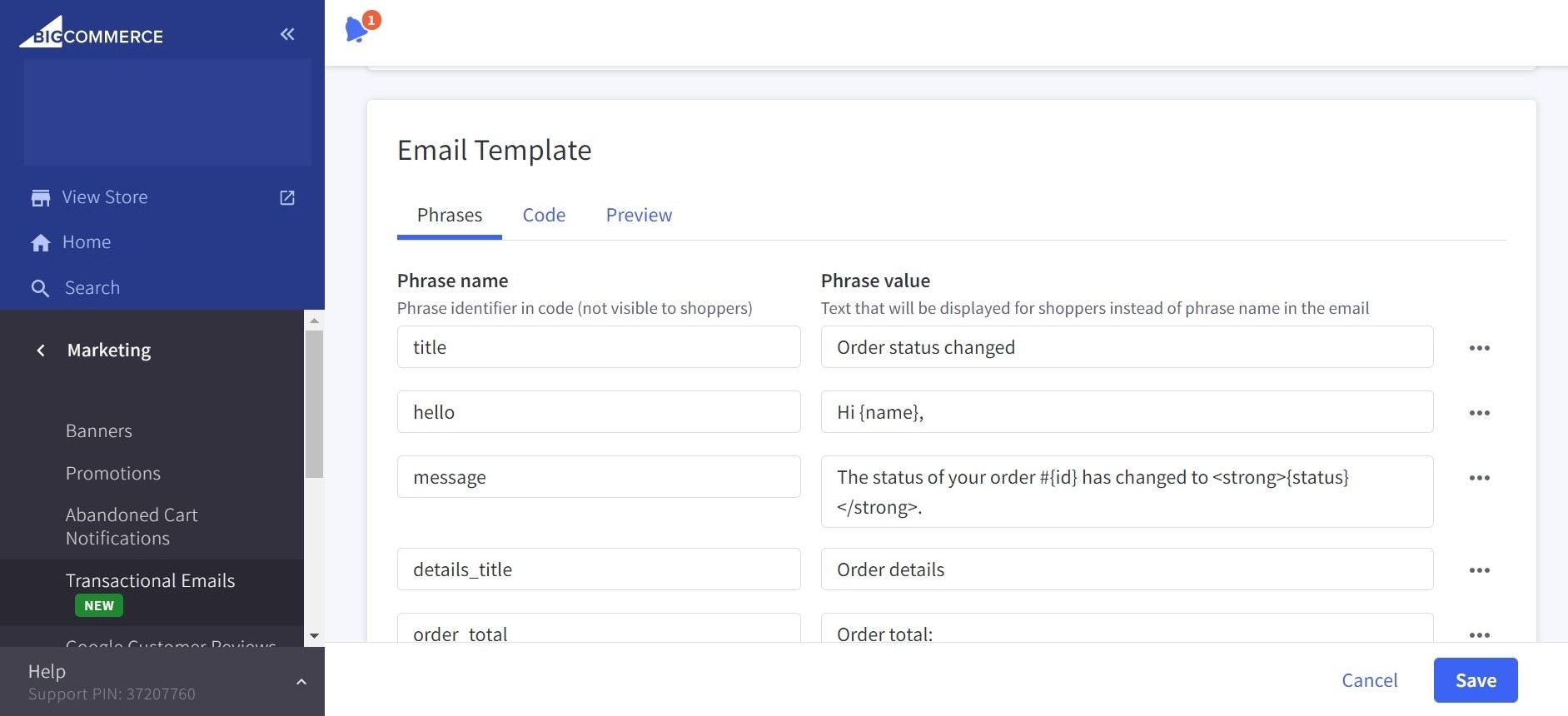The image size is (1568, 716).
Task: Open options menu for title phrase
Action: tap(1479, 348)
